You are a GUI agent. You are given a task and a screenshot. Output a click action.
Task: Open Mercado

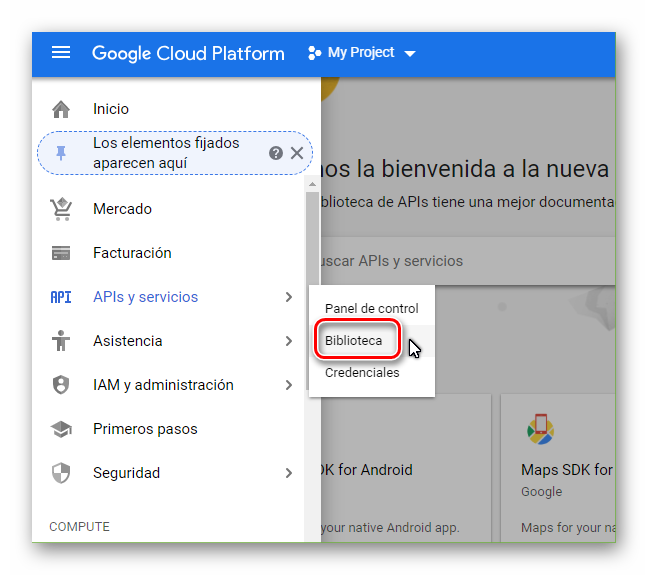122,209
